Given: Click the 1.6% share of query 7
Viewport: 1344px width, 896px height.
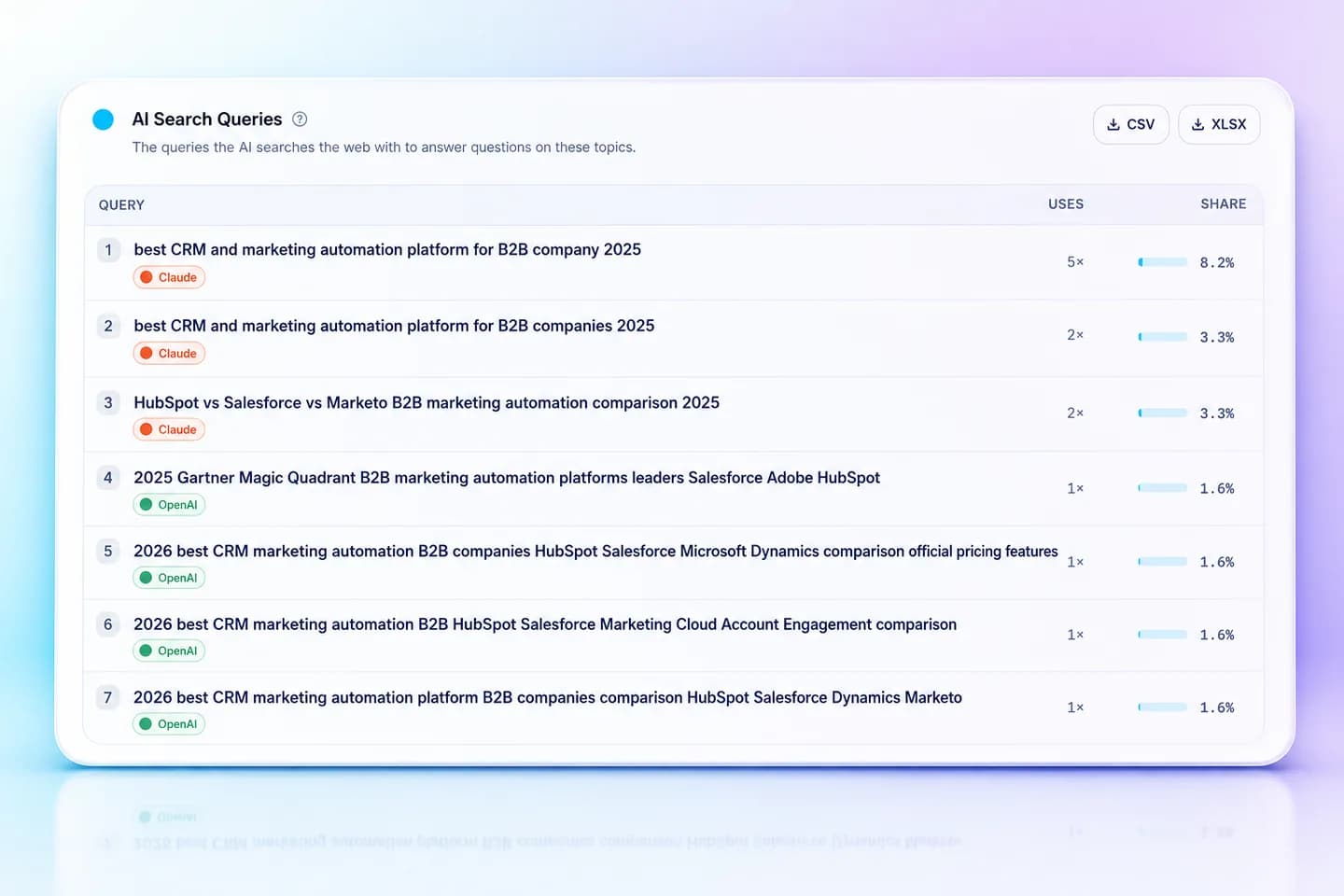Looking at the screenshot, I should 1217,708.
